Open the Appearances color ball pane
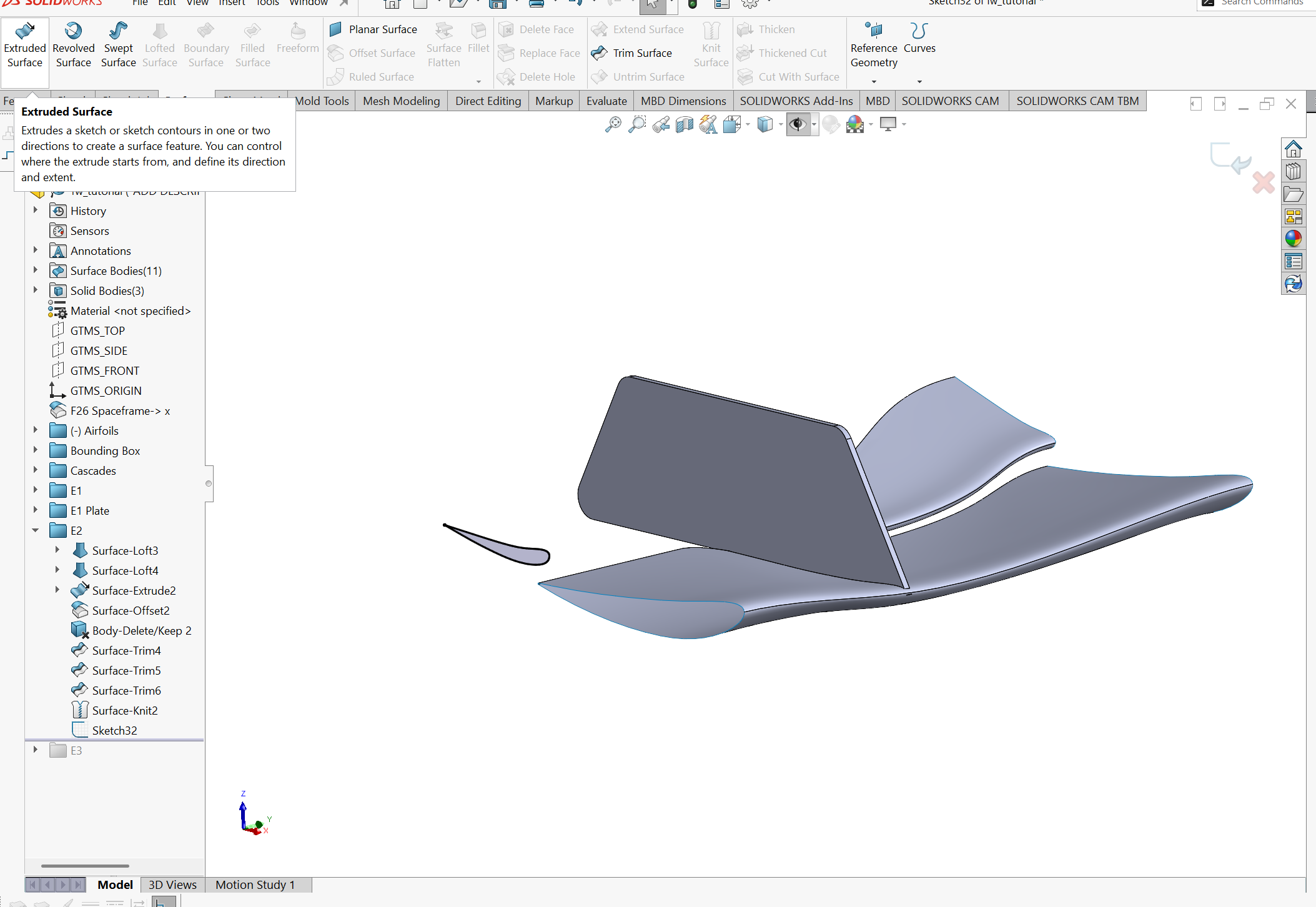The image size is (1316, 907). (x=1293, y=239)
